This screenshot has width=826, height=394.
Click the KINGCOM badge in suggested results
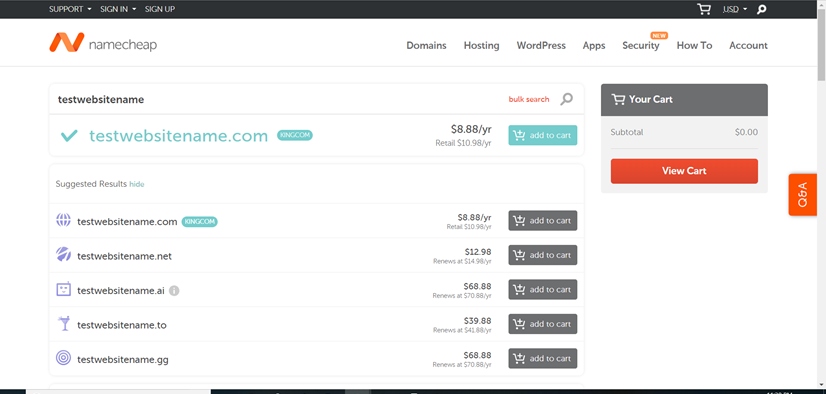click(200, 222)
